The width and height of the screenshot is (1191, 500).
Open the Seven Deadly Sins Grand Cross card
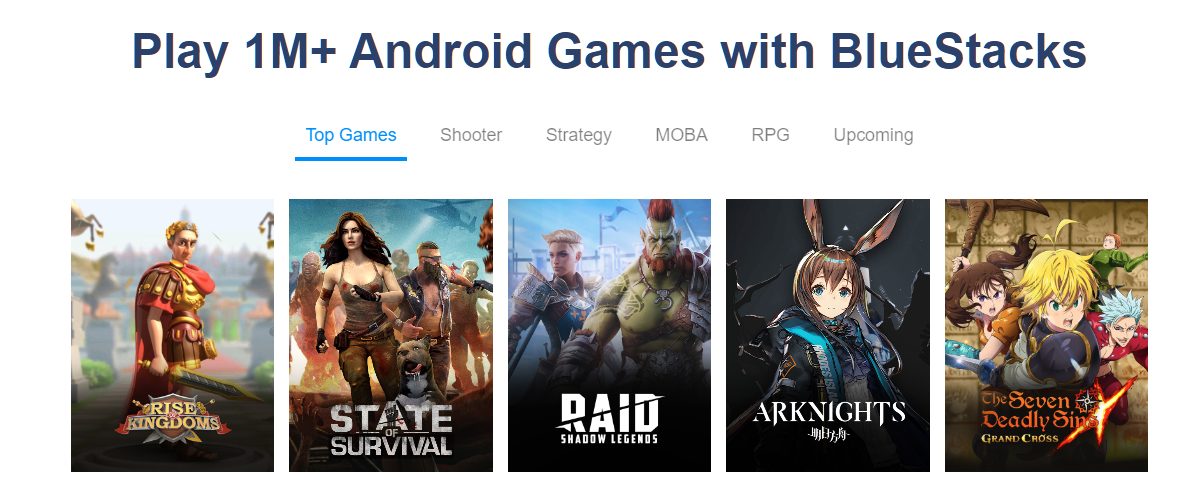(x=1046, y=335)
